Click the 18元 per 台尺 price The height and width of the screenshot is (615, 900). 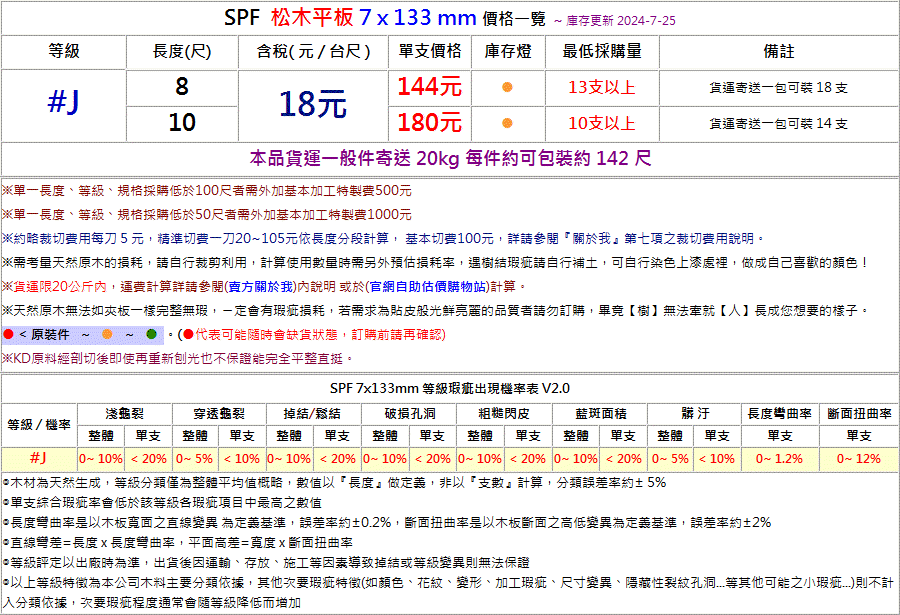click(313, 104)
